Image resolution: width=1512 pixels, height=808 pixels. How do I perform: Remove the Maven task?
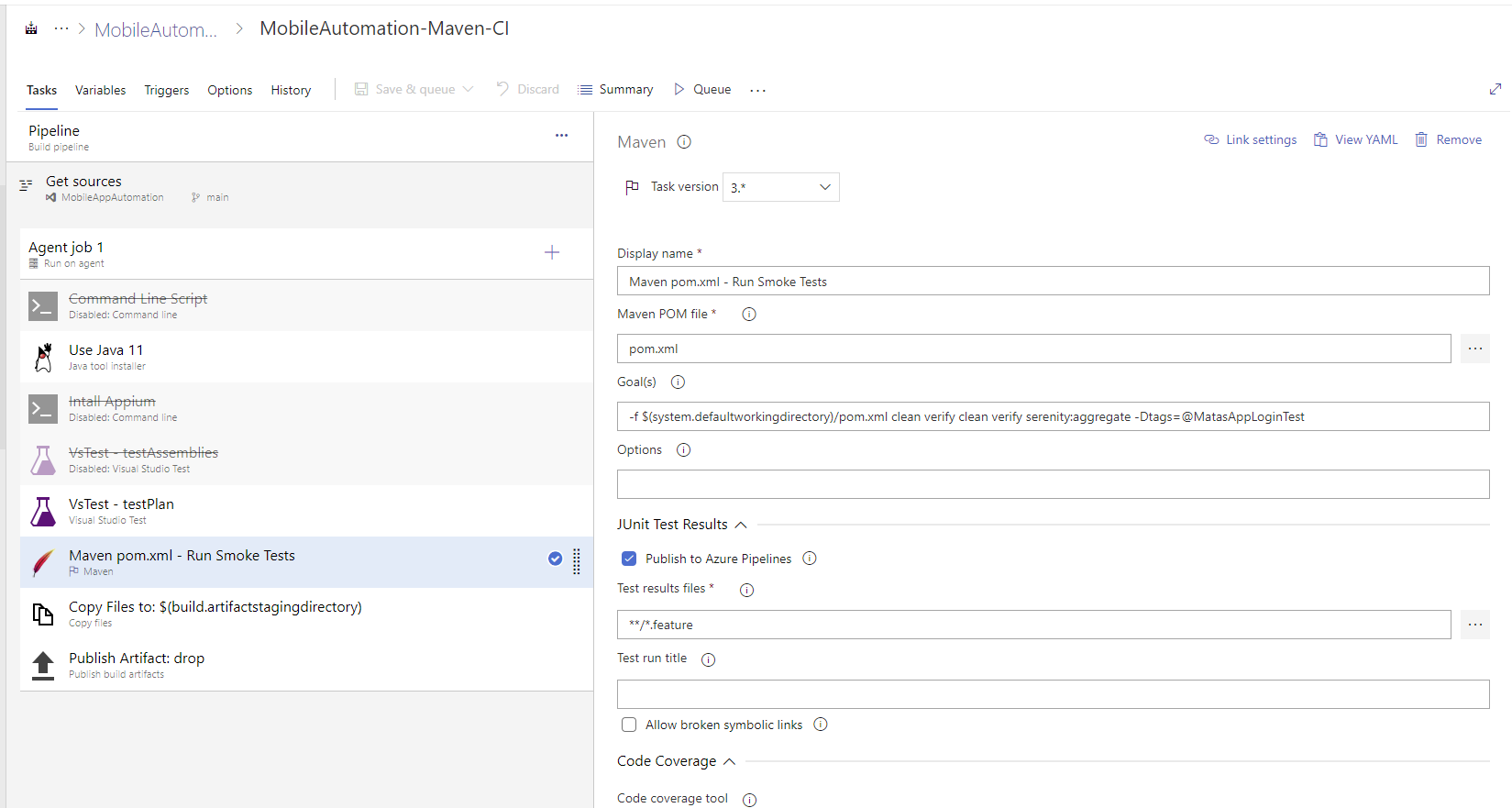click(x=1448, y=139)
